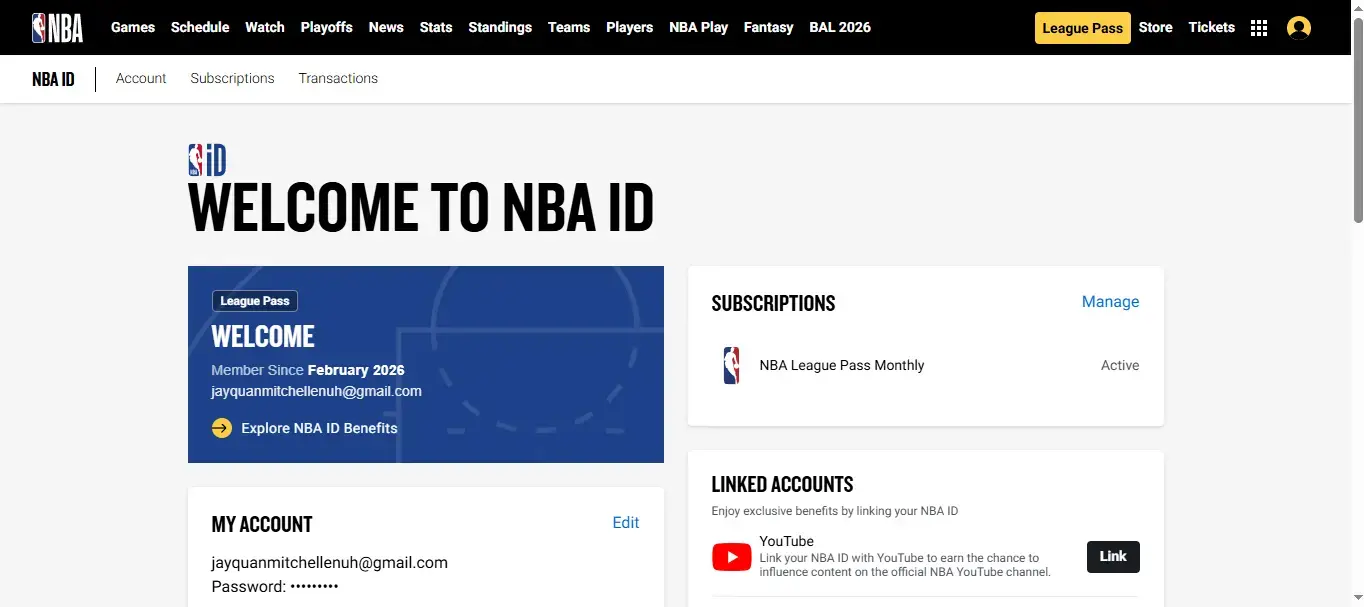Click the email address in the blue welcome card
Viewport: 1364px width, 607px height.
click(317, 391)
